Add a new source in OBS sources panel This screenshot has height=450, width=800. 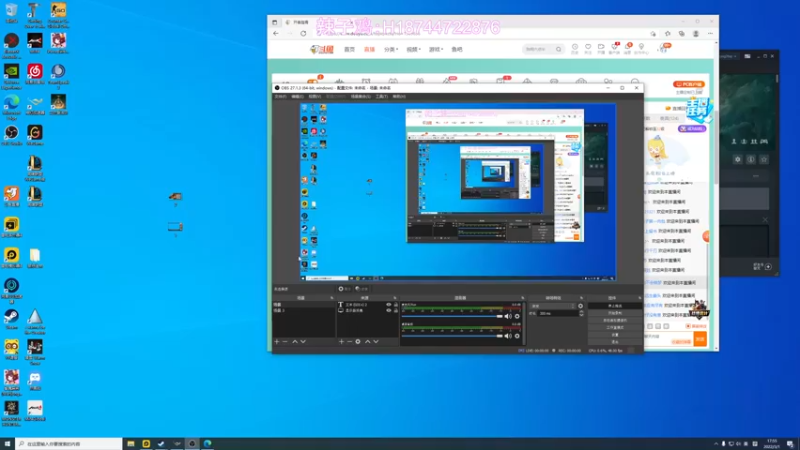click(341, 341)
